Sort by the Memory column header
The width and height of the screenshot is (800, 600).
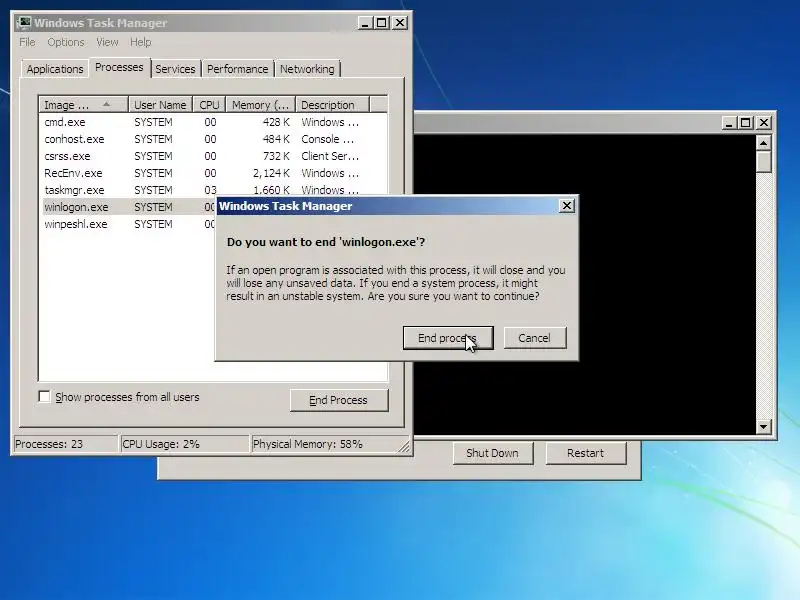[x=260, y=105]
